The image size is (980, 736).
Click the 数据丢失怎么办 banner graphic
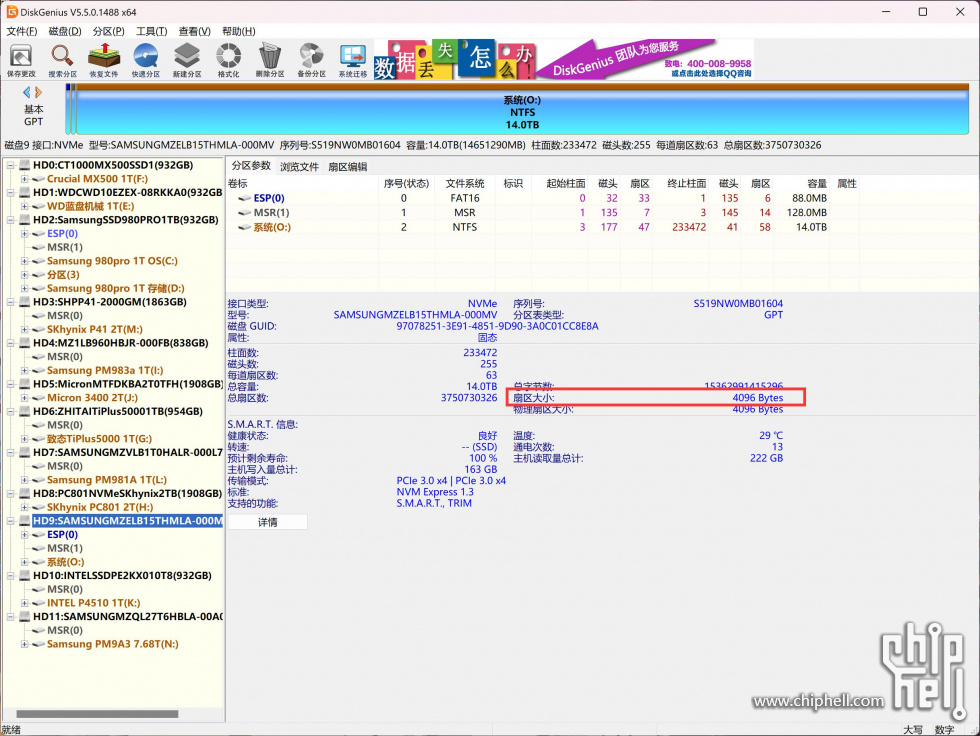pyautogui.click(x=454, y=60)
